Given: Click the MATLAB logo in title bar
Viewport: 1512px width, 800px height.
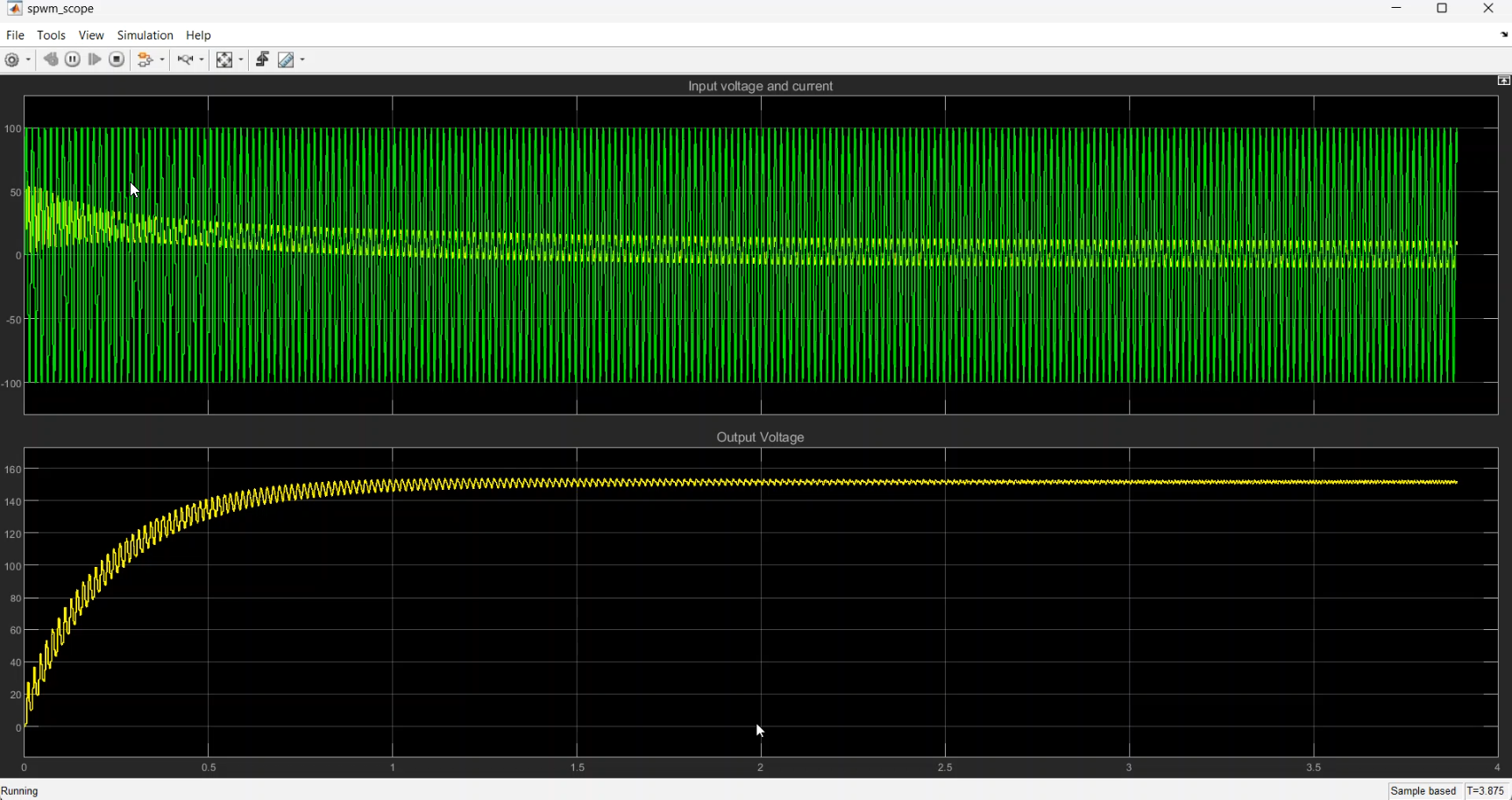Looking at the screenshot, I should pyautogui.click(x=14, y=9).
